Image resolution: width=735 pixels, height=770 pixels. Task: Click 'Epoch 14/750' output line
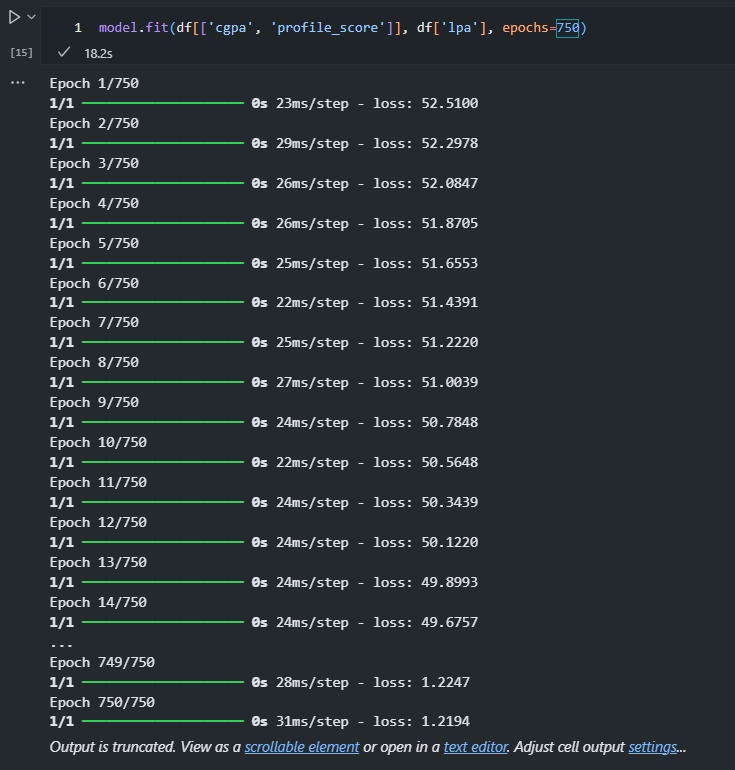98,603
